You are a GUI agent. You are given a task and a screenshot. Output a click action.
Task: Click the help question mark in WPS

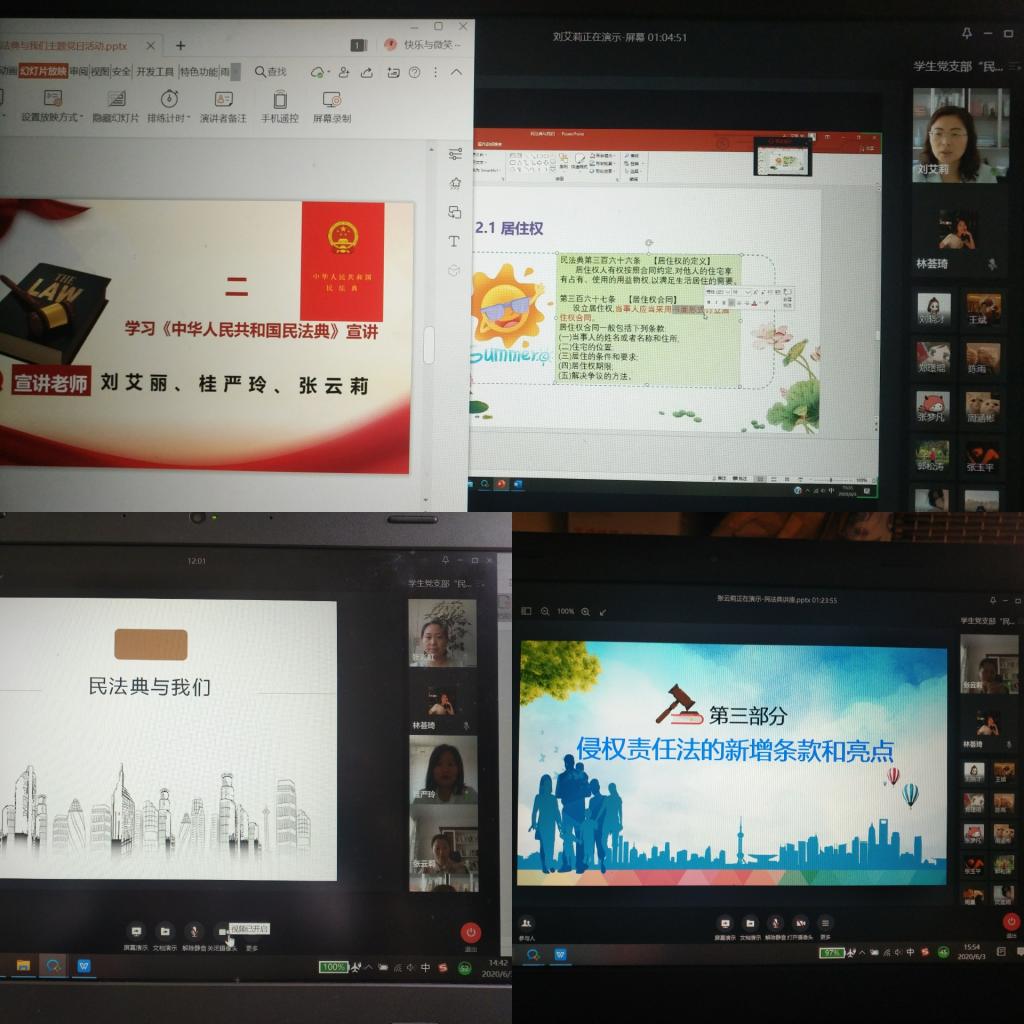tap(412, 72)
